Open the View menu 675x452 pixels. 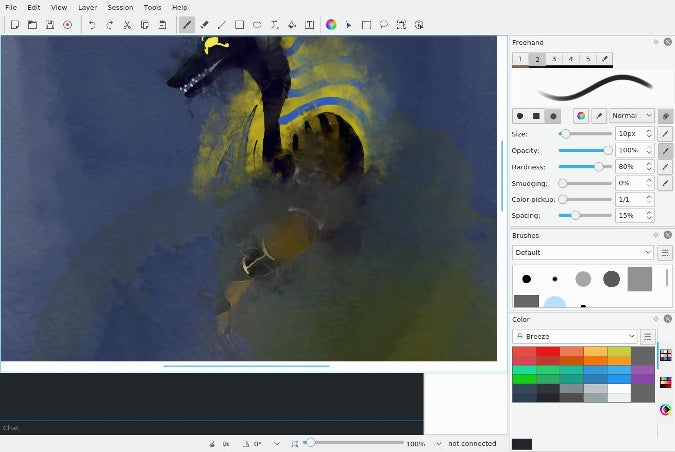click(59, 7)
